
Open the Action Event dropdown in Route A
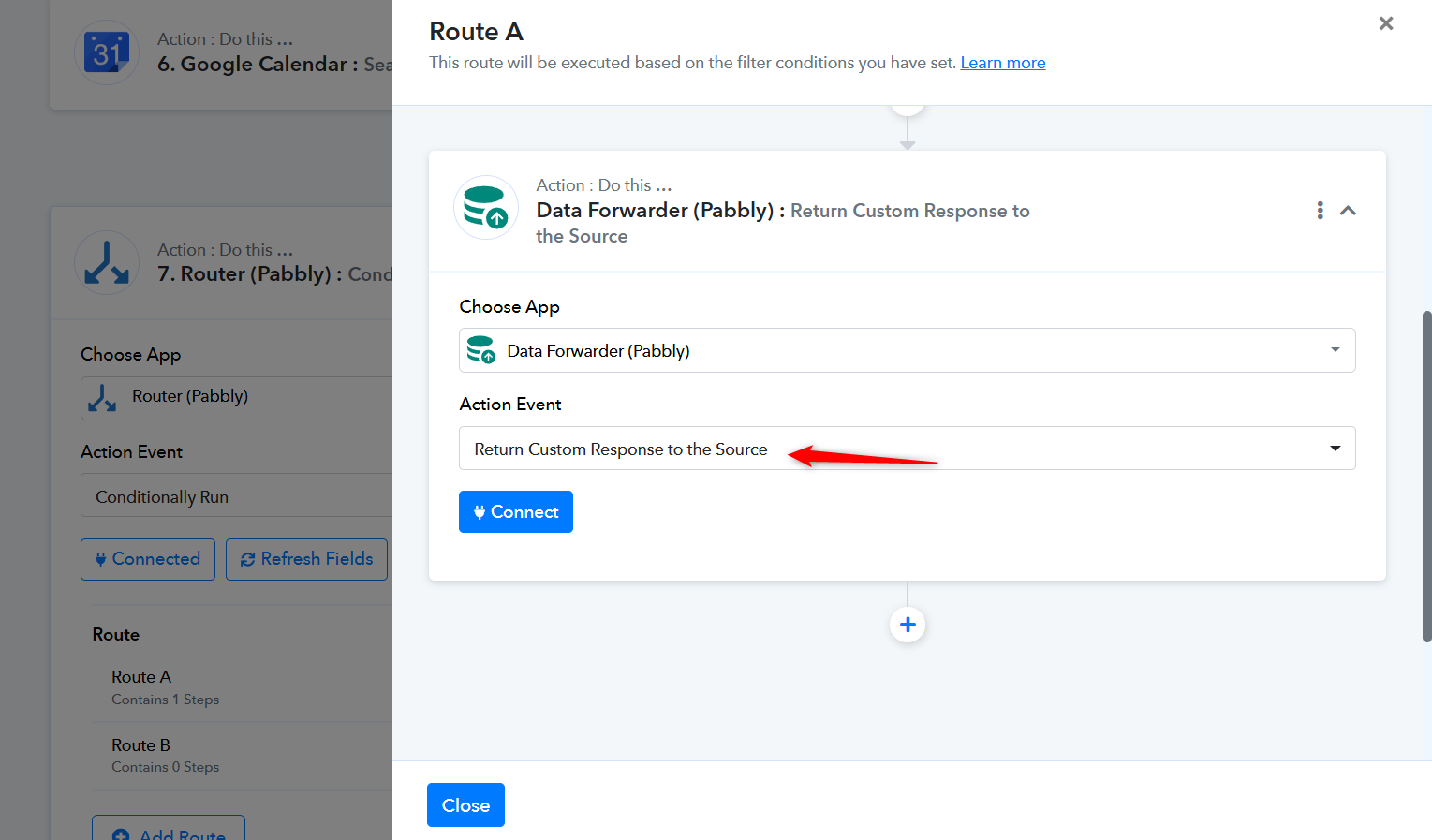(907, 449)
